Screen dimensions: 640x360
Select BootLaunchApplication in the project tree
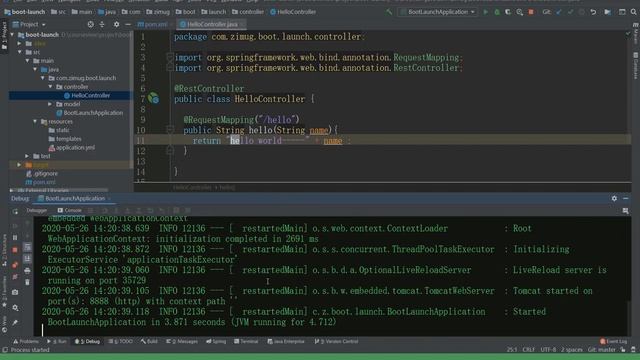tap(89, 113)
